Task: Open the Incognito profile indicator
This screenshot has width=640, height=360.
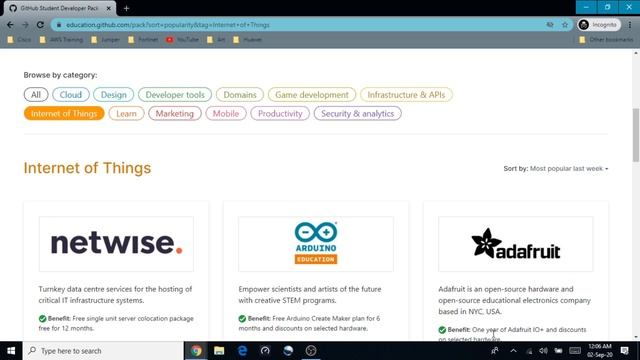Action: pos(598,25)
